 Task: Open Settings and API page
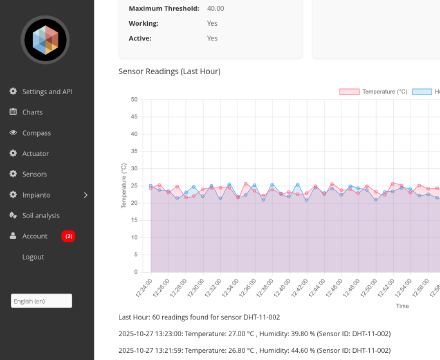[47, 91]
